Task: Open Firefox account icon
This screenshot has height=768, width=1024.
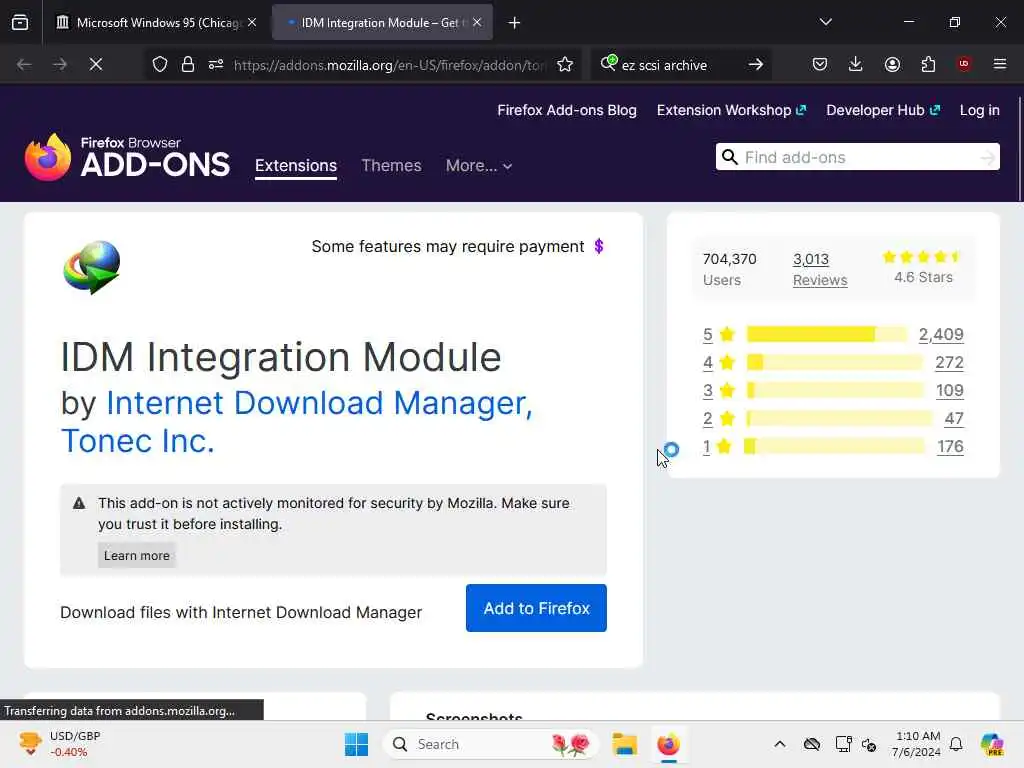Action: (893, 64)
